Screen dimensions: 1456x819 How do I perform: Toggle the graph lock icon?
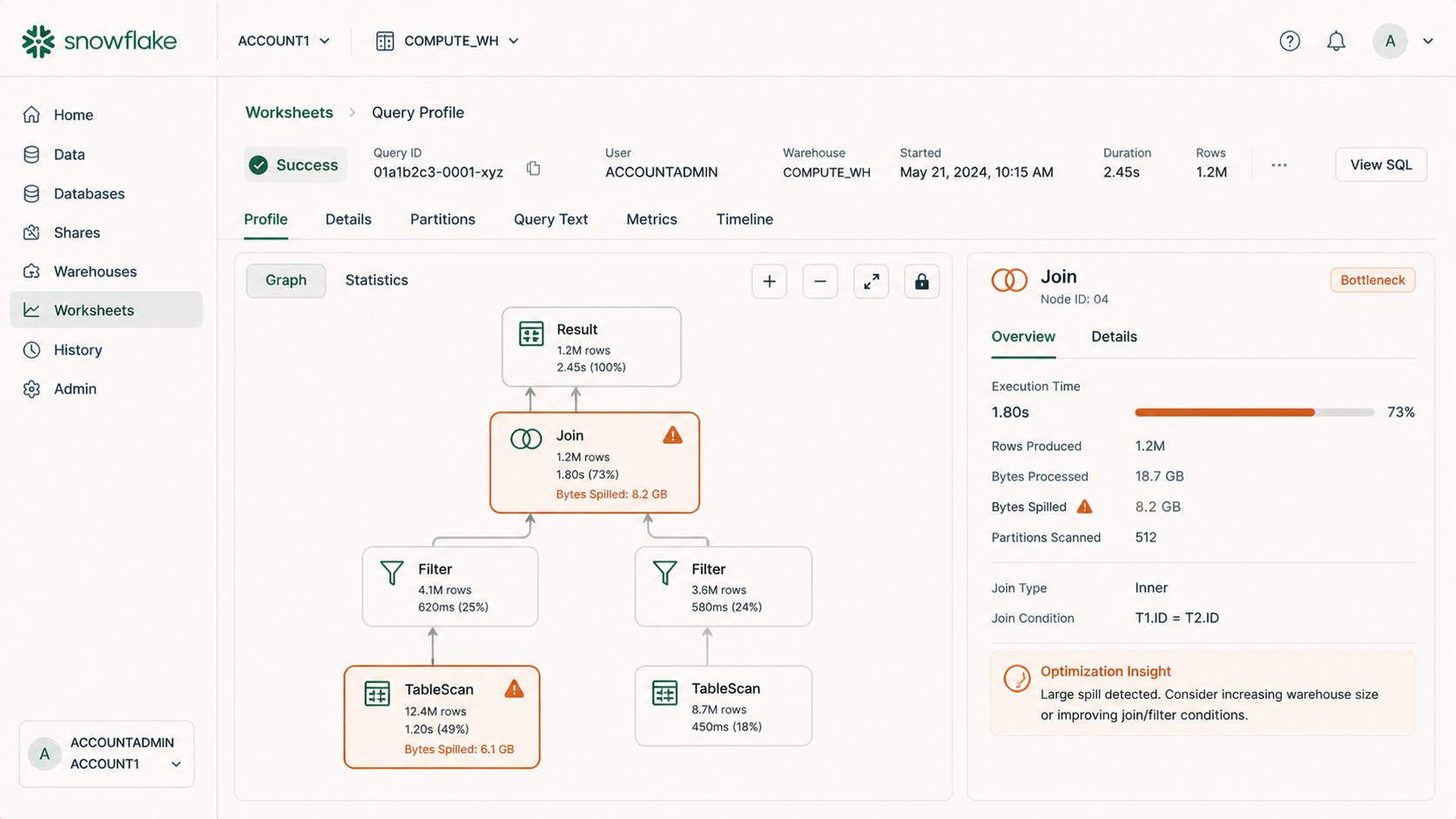pos(921,281)
